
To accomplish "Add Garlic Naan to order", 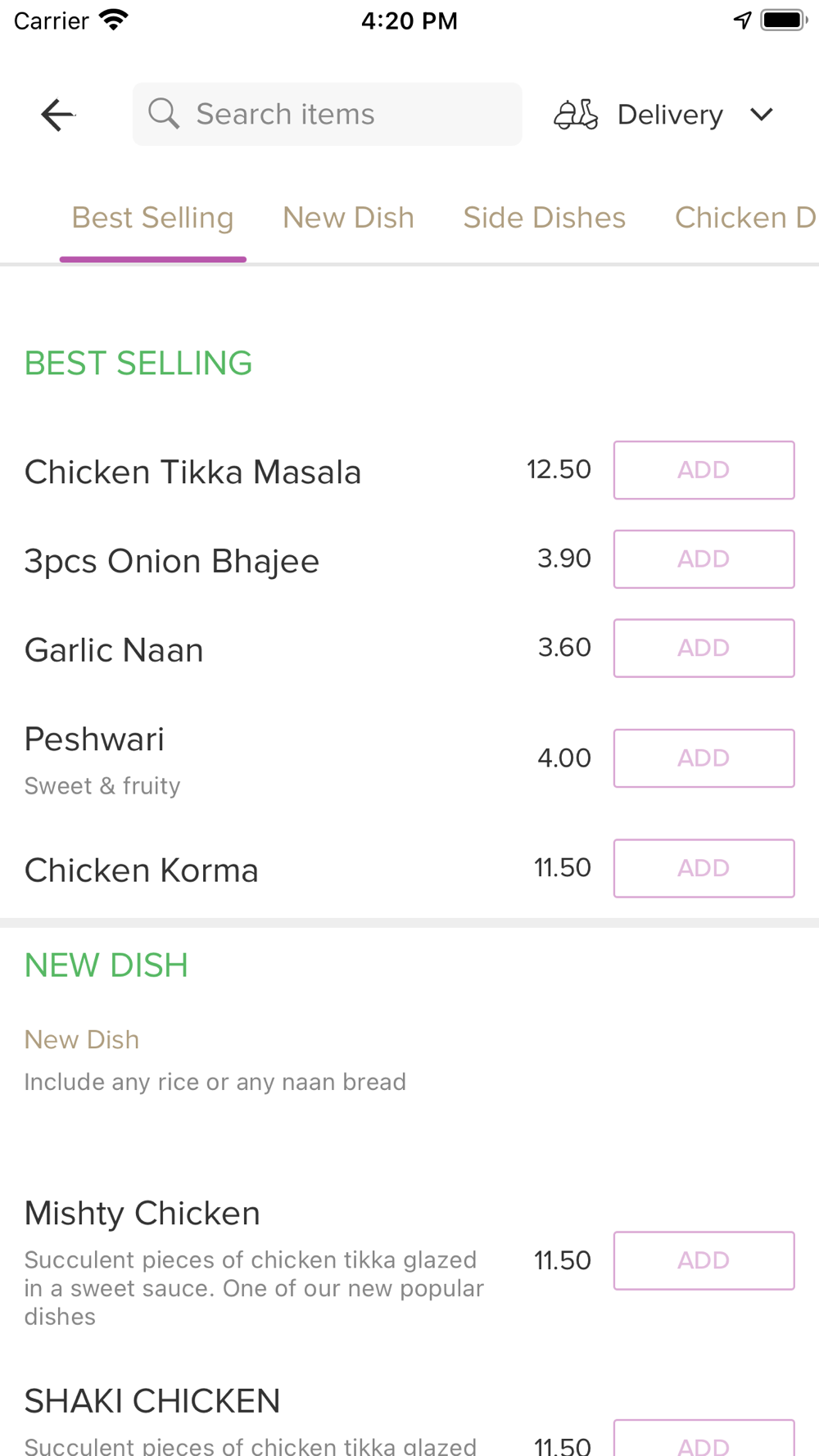I will [x=704, y=648].
